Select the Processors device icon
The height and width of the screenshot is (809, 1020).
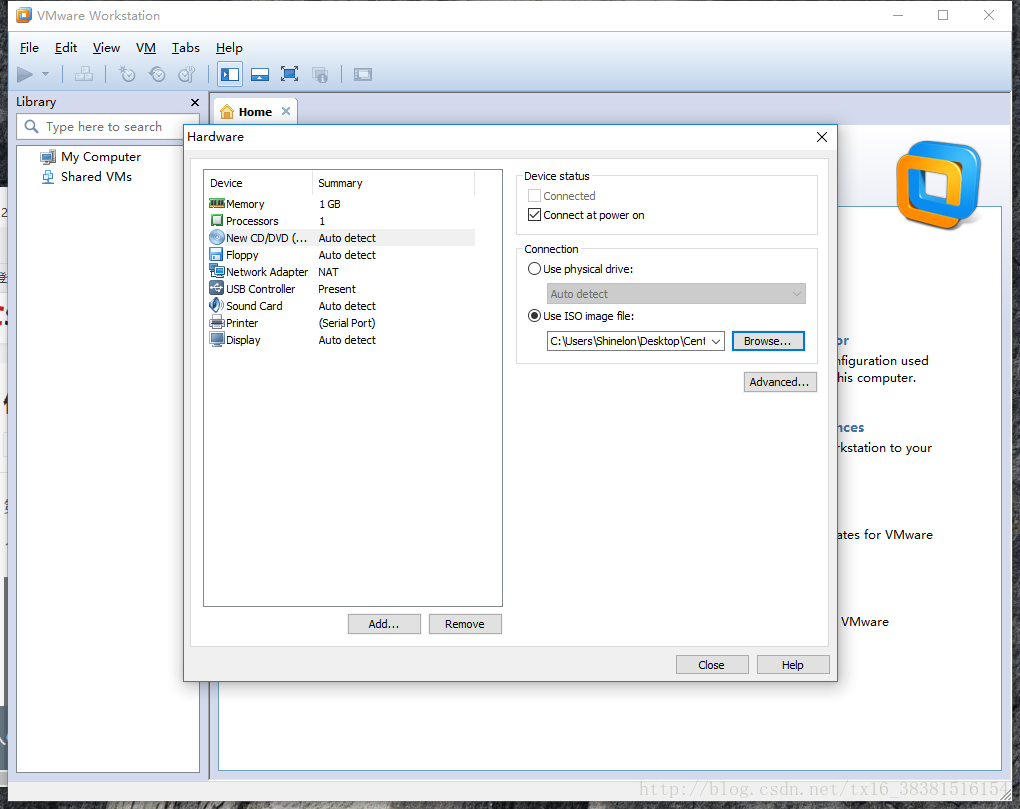(x=217, y=220)
